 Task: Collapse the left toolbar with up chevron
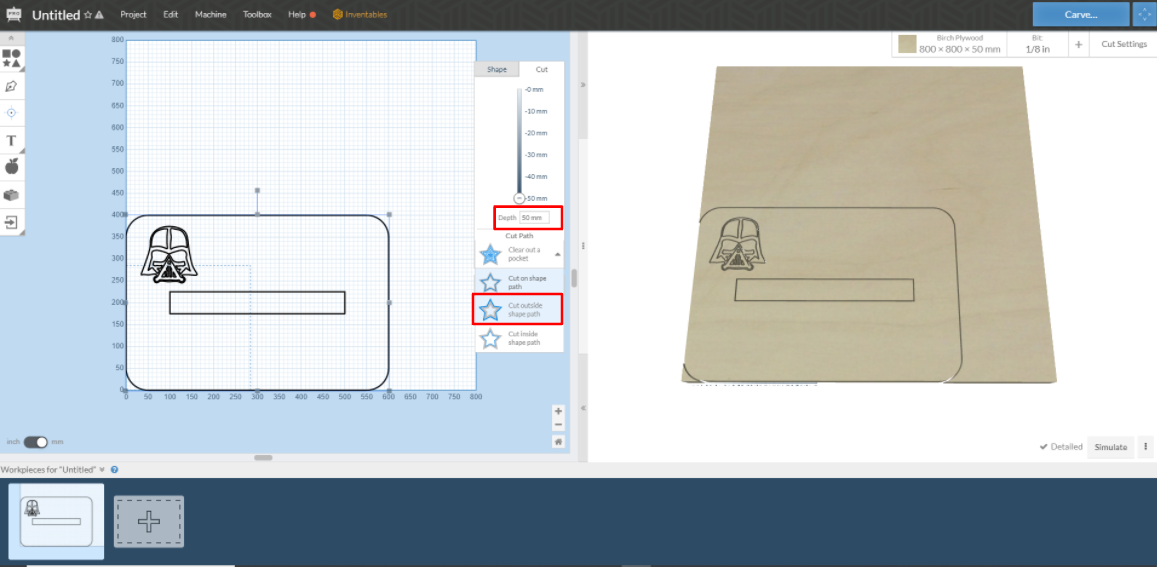click(x=11, y=38)
